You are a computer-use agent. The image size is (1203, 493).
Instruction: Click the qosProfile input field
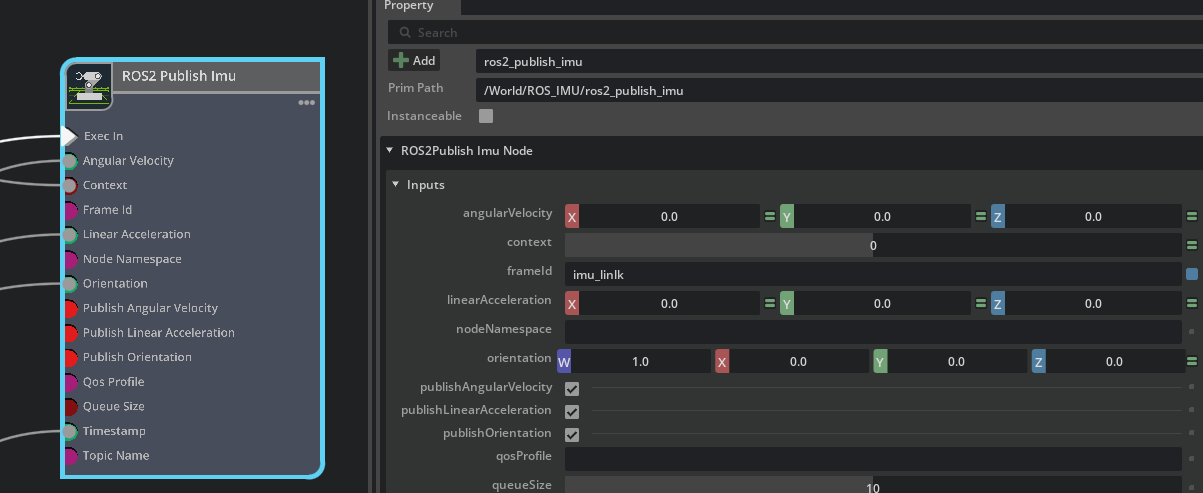(x=873, y=459)
